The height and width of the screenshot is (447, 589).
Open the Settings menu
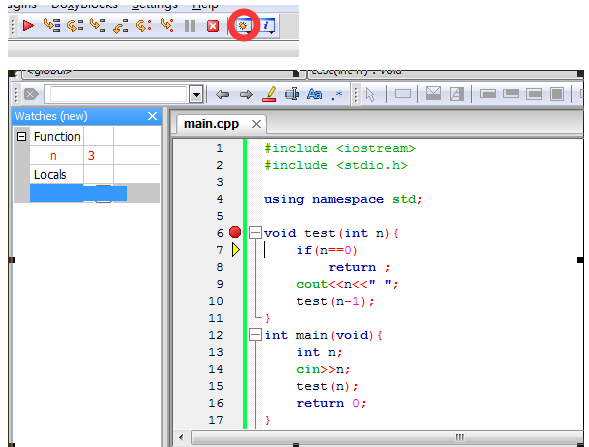pos(155,5)
